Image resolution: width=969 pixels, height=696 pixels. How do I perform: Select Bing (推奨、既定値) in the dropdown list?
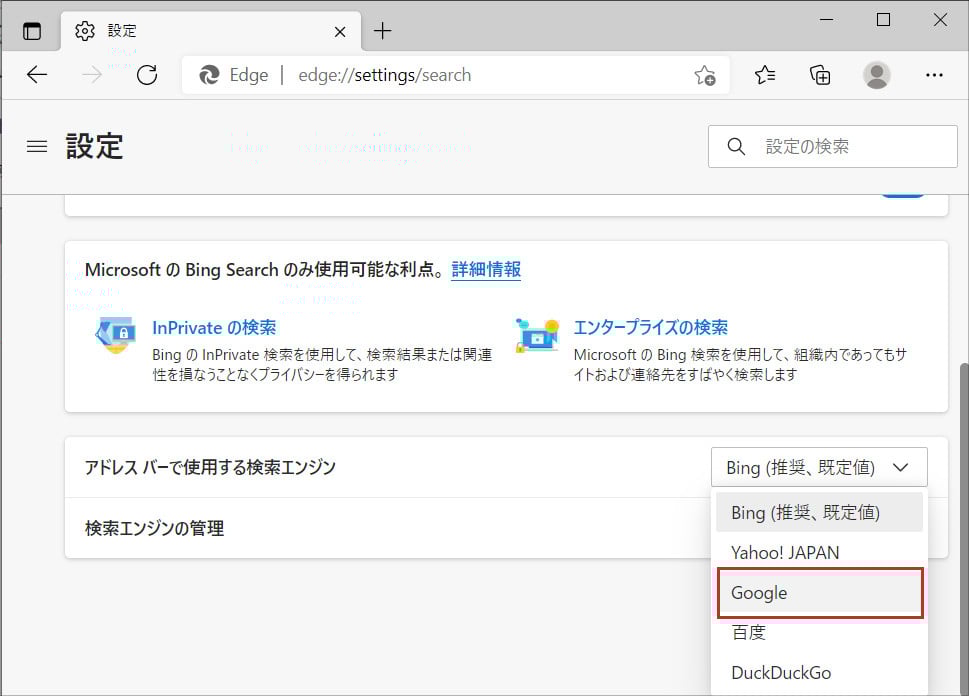(819, 512)
